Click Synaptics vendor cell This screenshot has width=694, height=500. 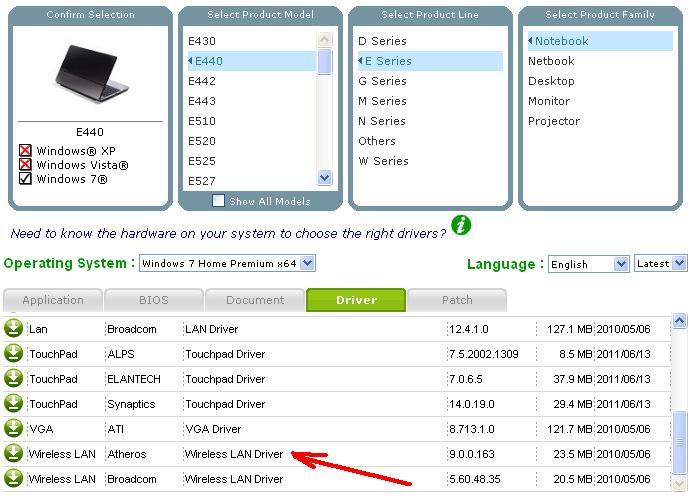pyautogui.click(x=131, y=404)
